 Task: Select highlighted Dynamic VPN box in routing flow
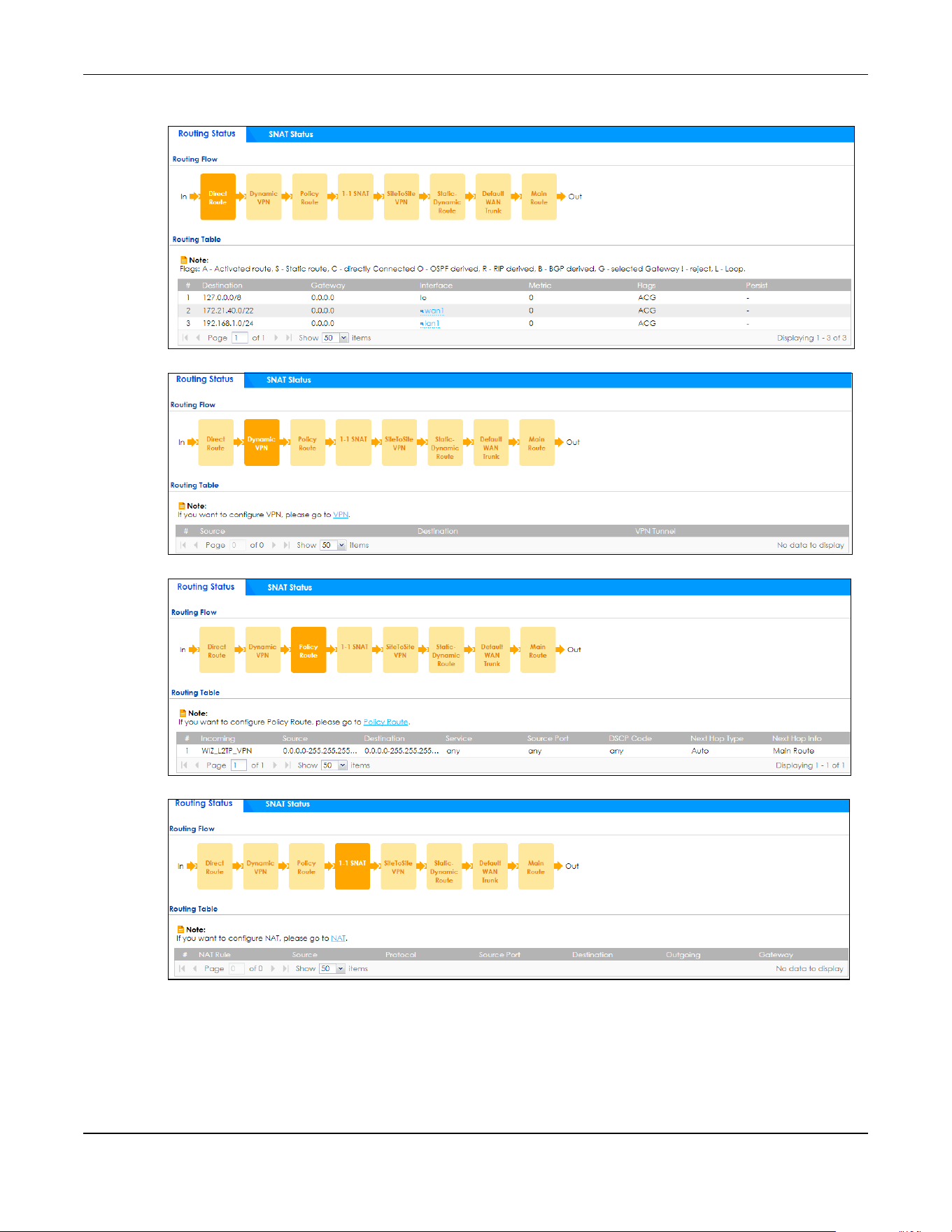click(x=262, y=442)
